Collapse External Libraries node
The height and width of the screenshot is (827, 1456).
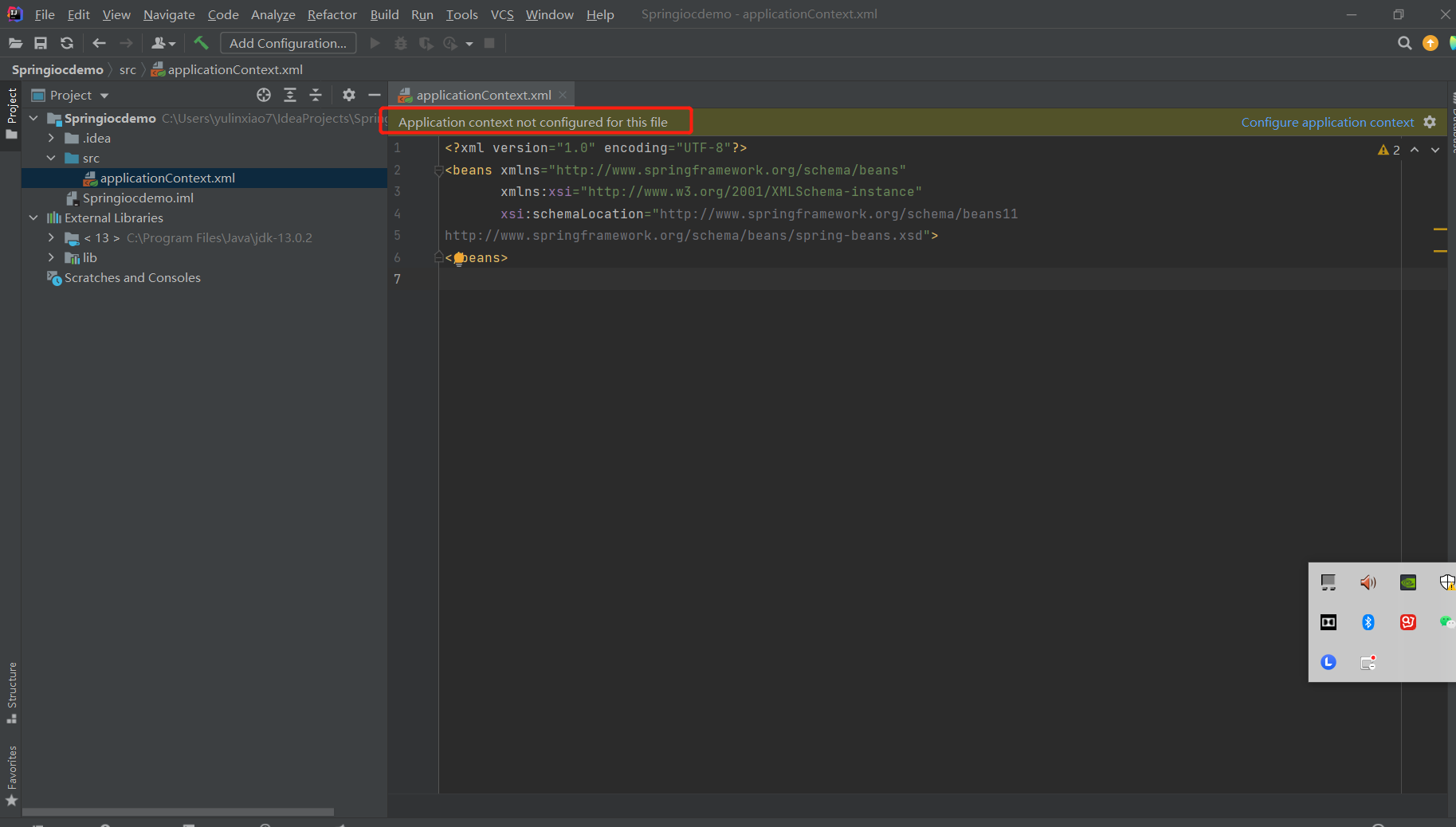[x=33, y=218]
